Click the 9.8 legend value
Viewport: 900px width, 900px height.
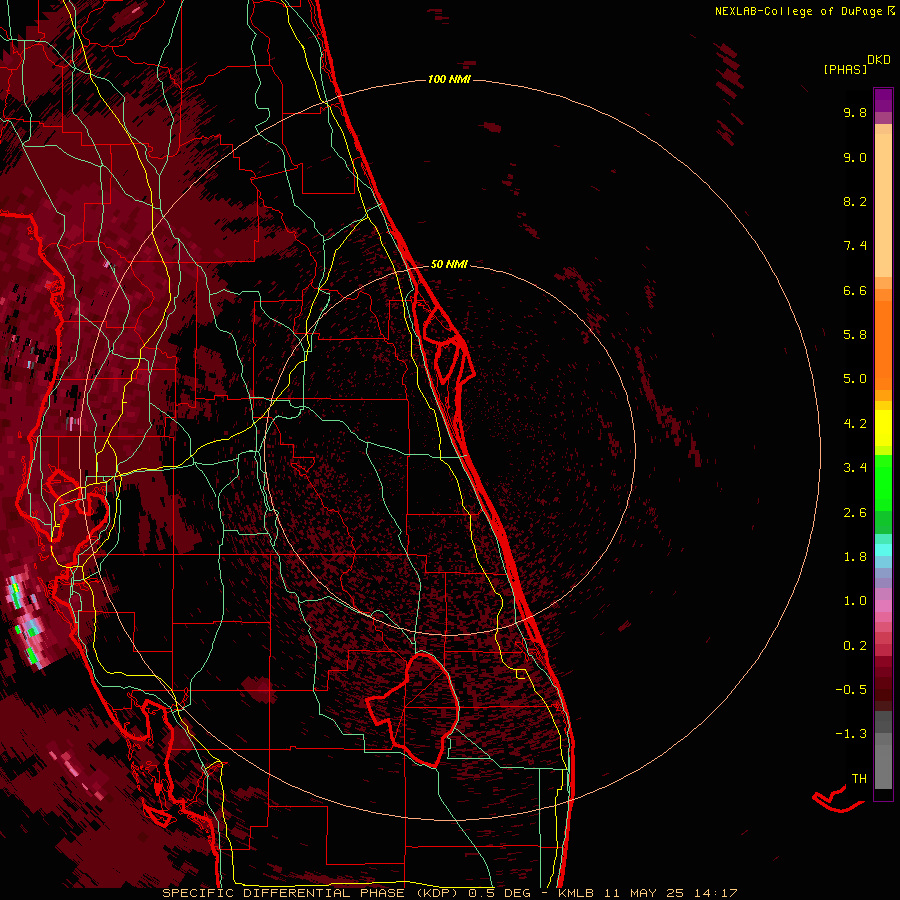[855, 112]
